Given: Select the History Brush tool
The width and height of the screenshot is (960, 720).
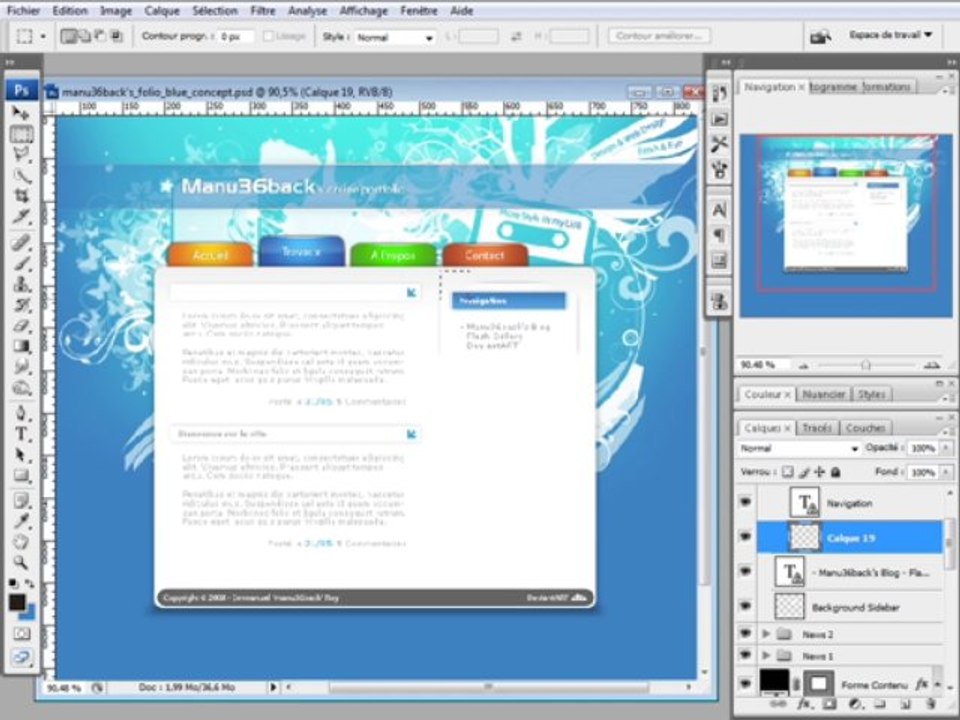Looking at the screenshot, I should tap(21, 305).
